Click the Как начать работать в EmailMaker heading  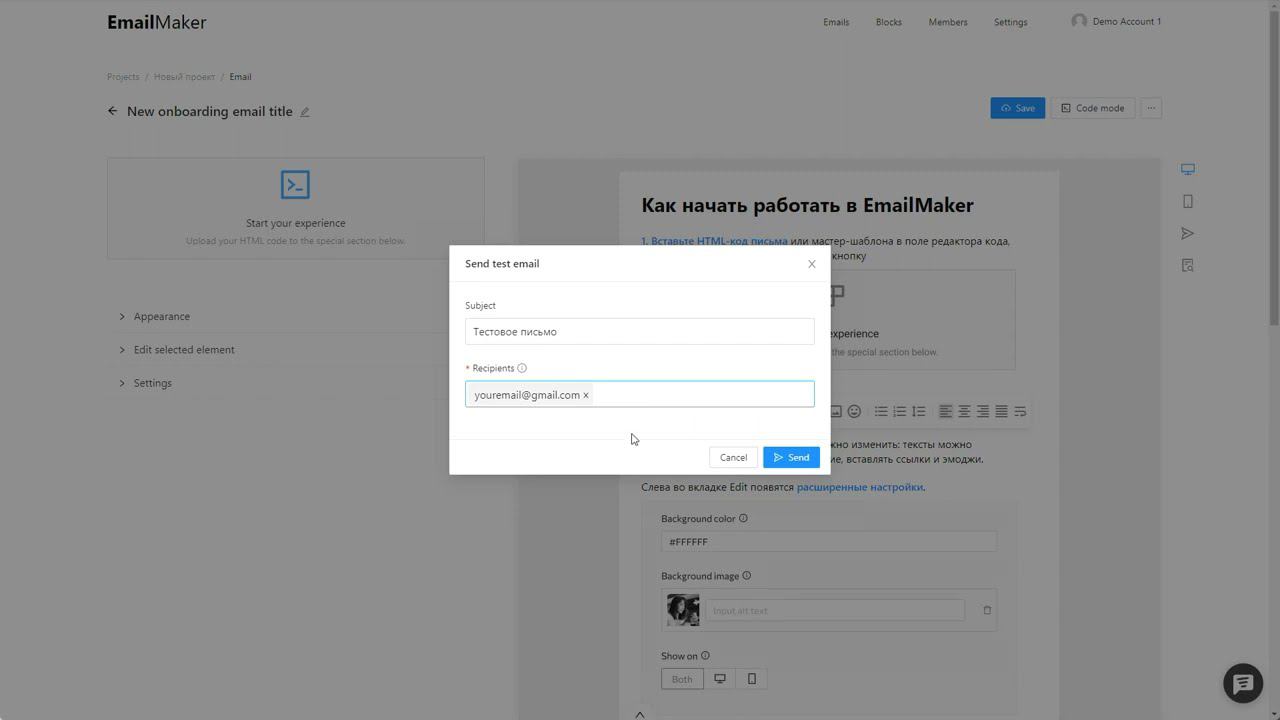click(x=807, y=205)
